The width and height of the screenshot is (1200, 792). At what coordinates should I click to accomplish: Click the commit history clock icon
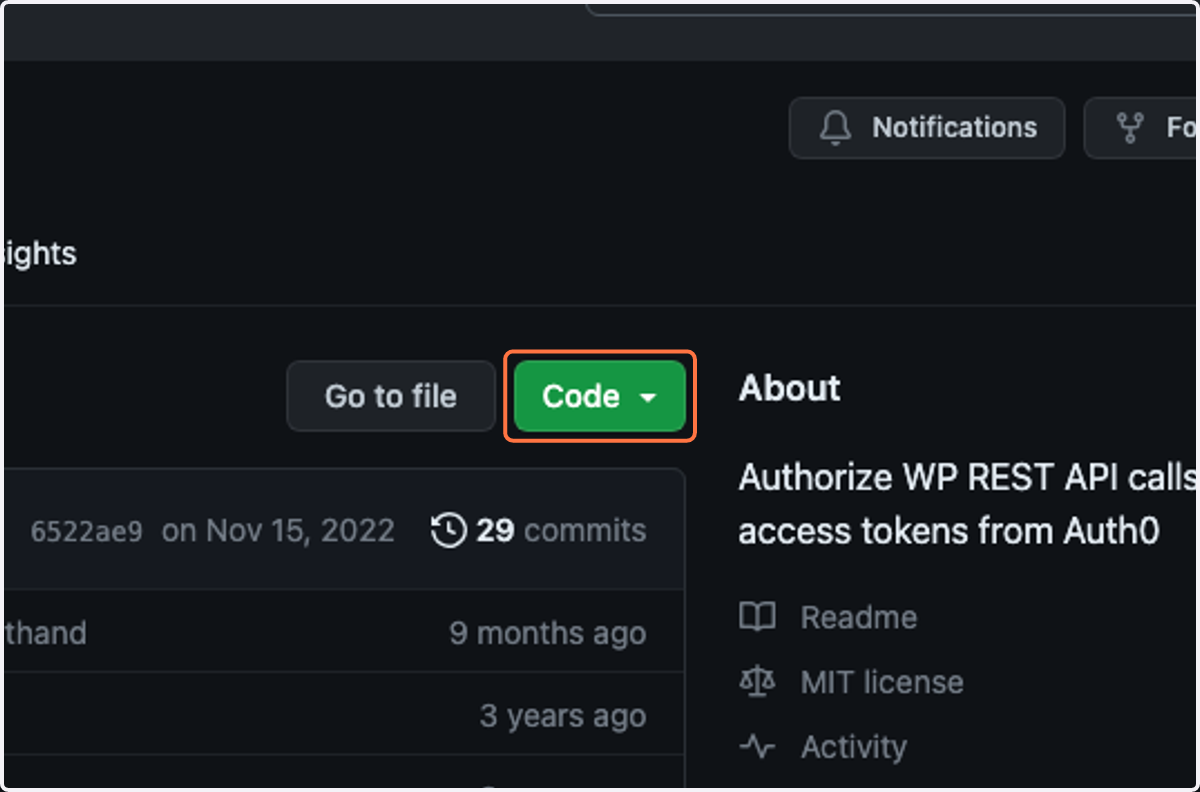448,530
